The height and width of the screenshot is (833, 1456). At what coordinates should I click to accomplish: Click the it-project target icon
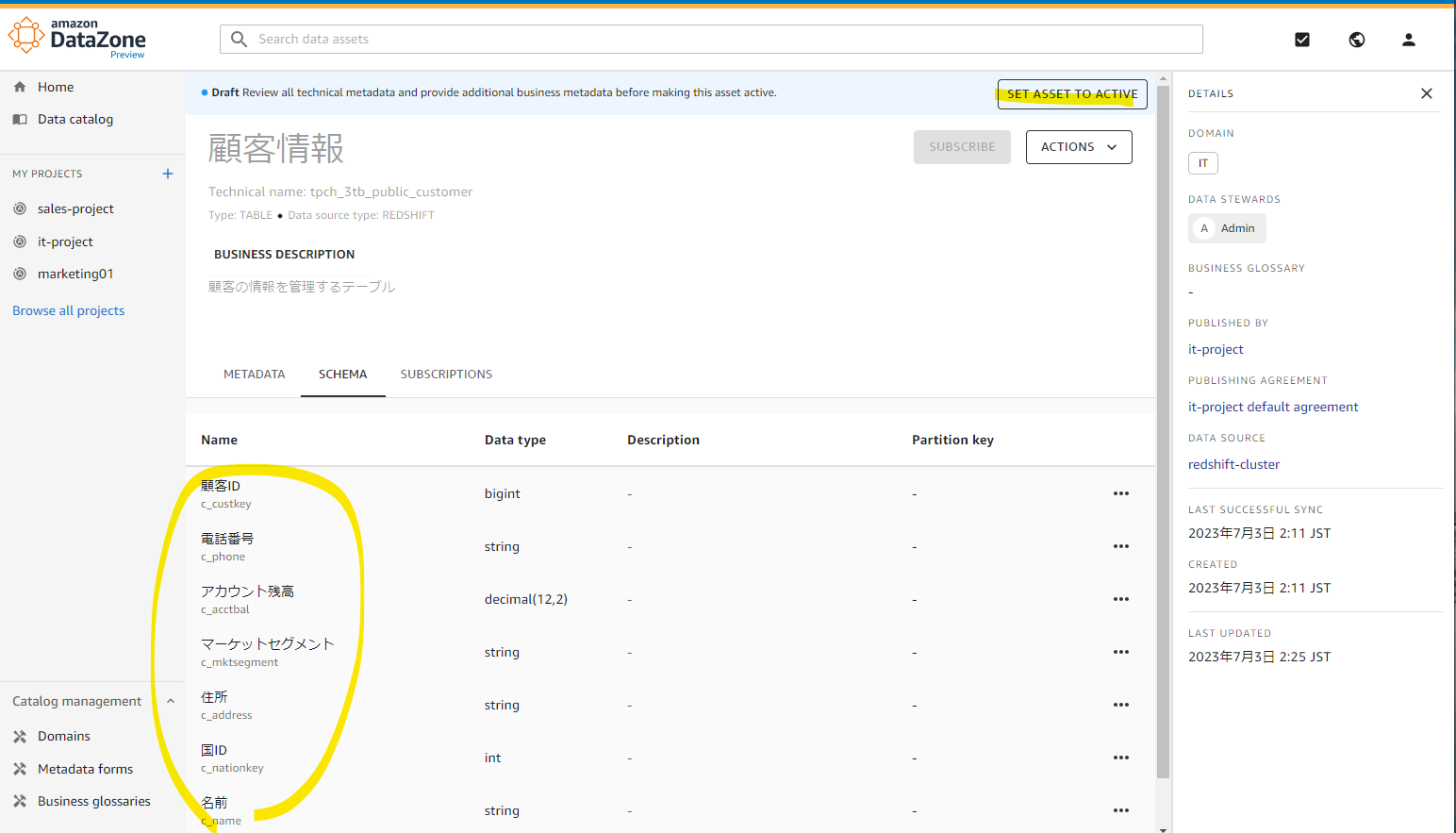point(20,242)
